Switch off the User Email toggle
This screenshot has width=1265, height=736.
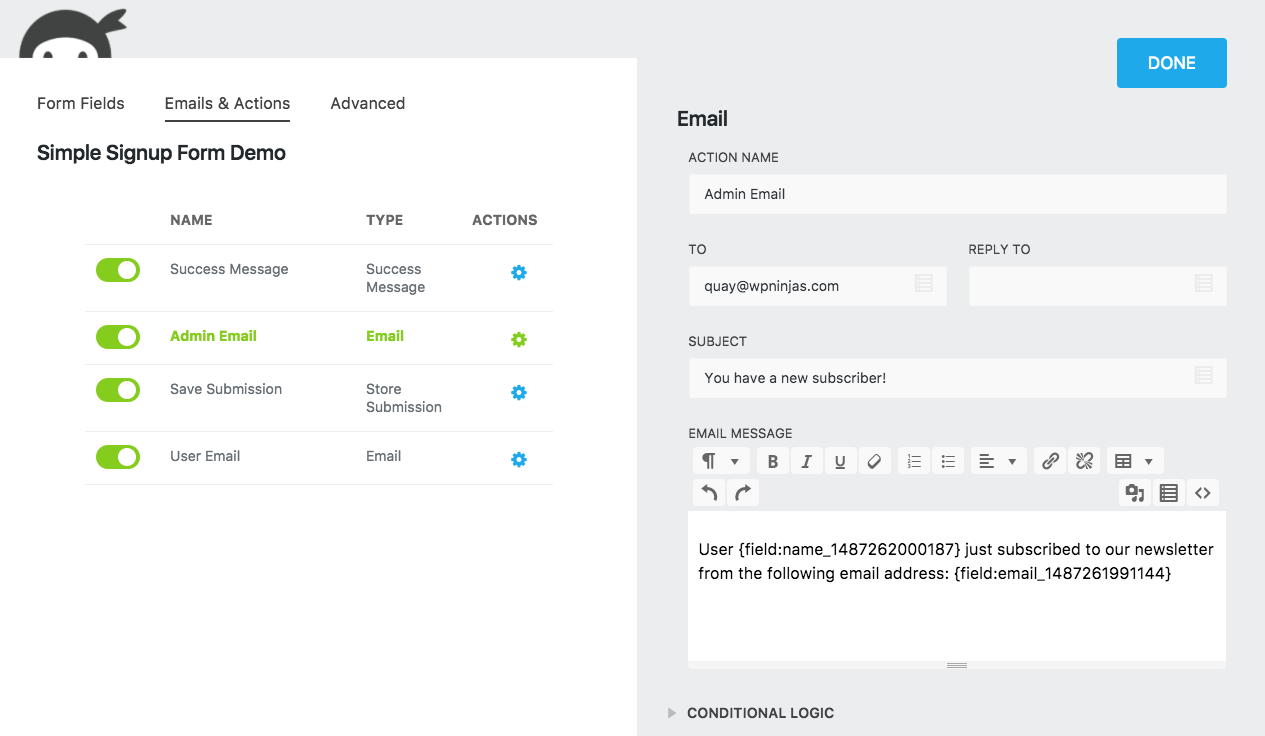(118, 457)
